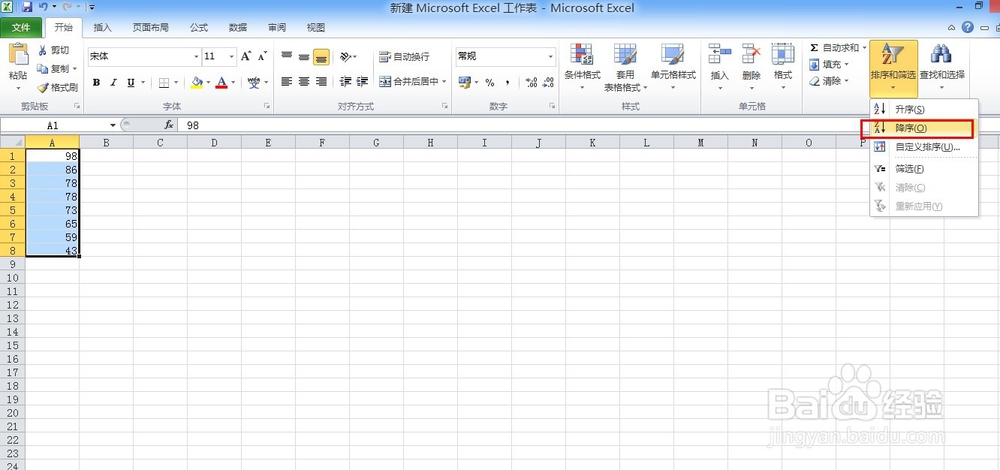Click the cell borders icon

(164, 82)
